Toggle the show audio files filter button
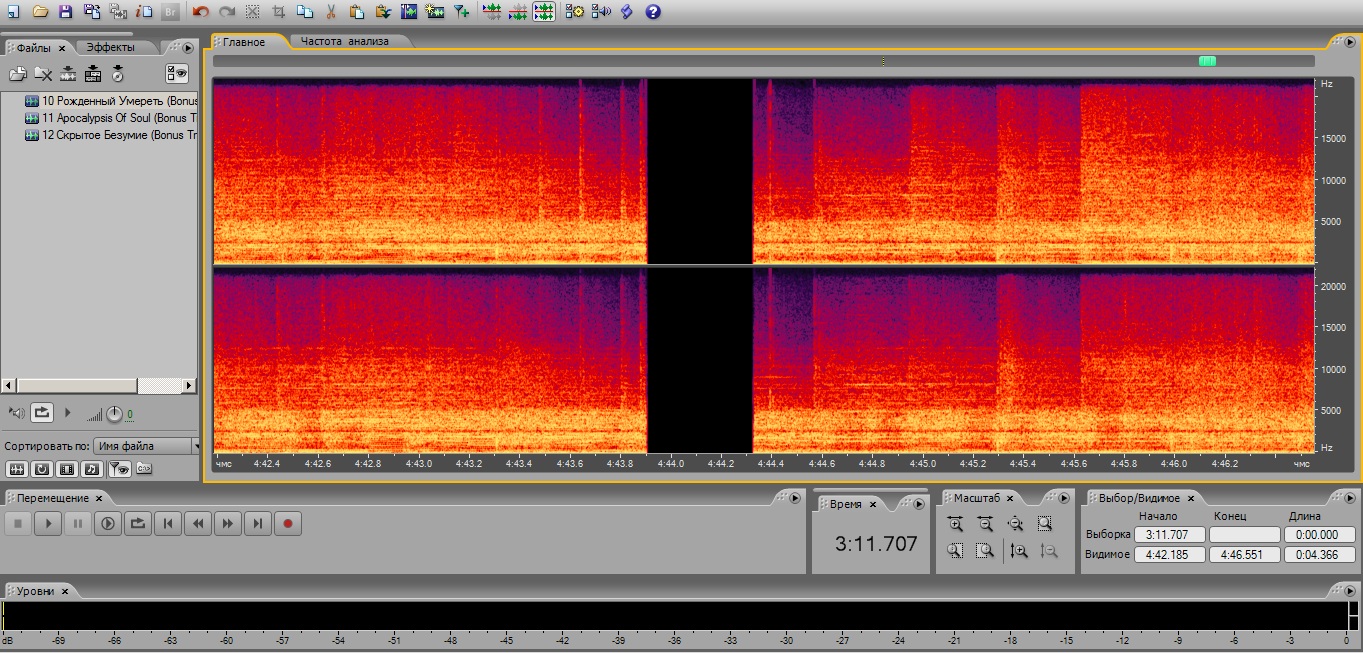This screenshot has width=1363, height=653. point(17,468)
